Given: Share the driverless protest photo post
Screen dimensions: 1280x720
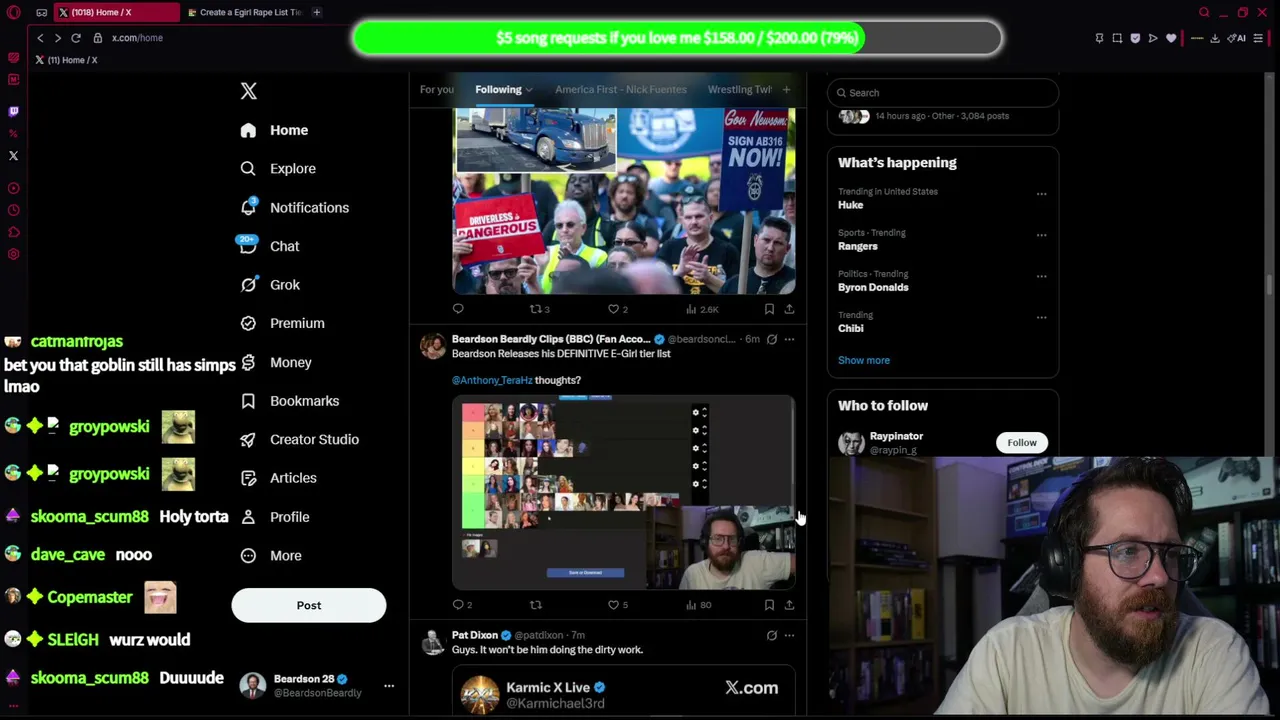Looking at the screenshot, I should [x=789, y=309].
